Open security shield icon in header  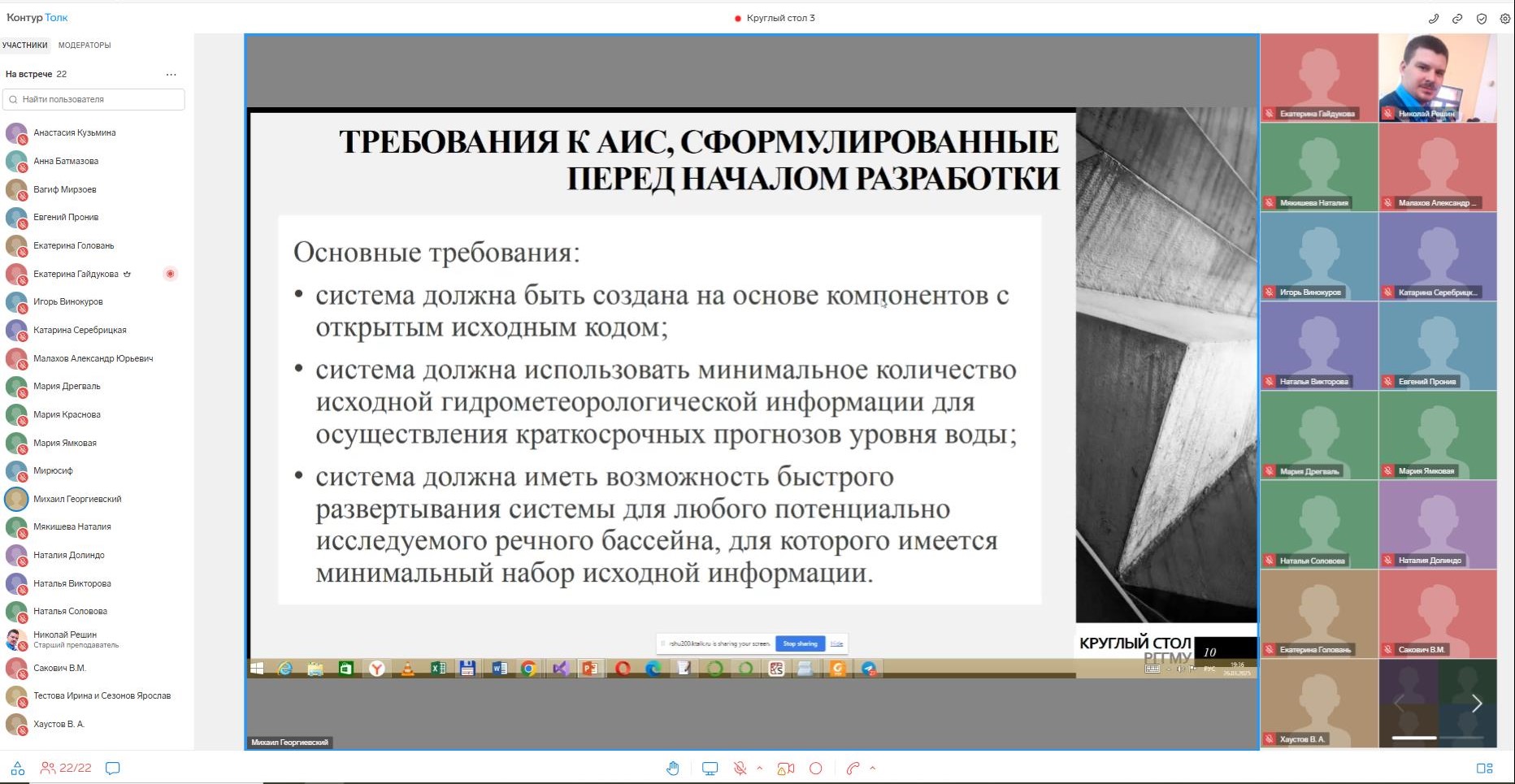tap(1482, 18)
